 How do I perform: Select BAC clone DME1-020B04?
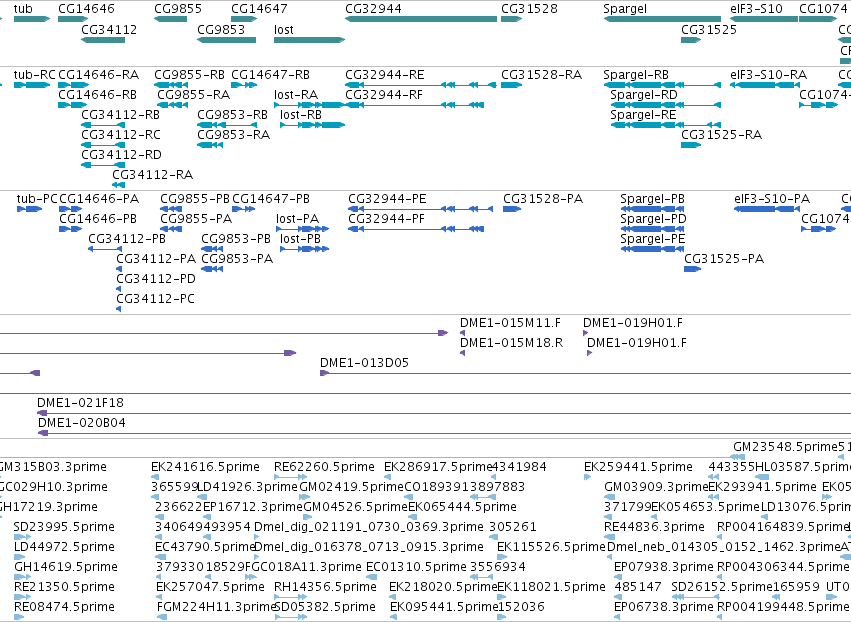tap(82, 423)
